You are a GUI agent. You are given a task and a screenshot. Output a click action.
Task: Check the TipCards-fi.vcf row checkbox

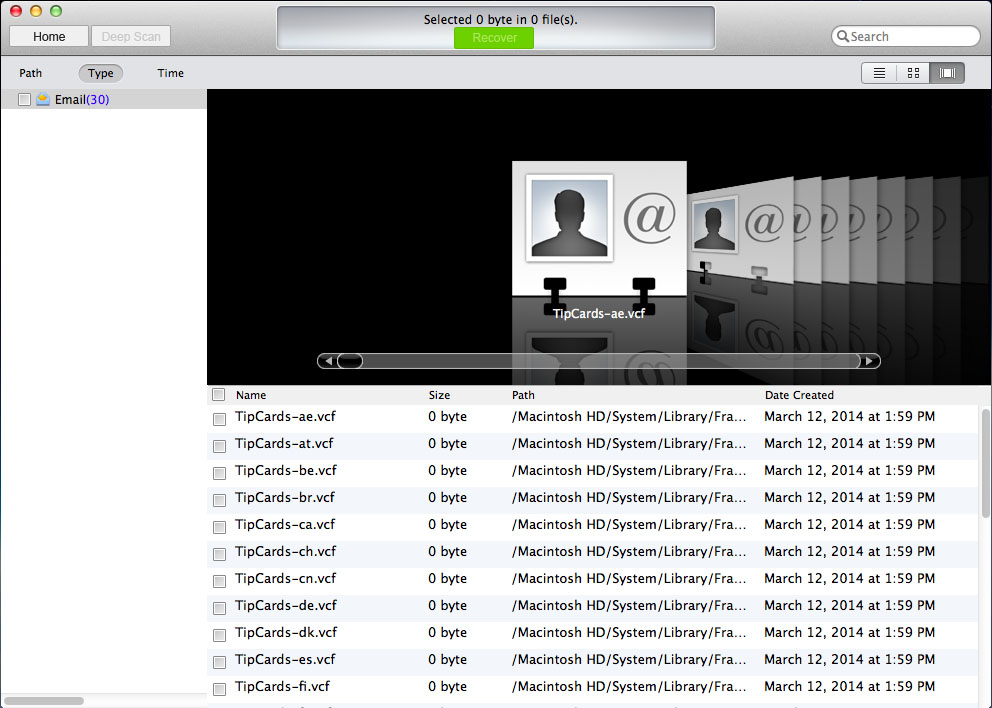tap(220, 689)
